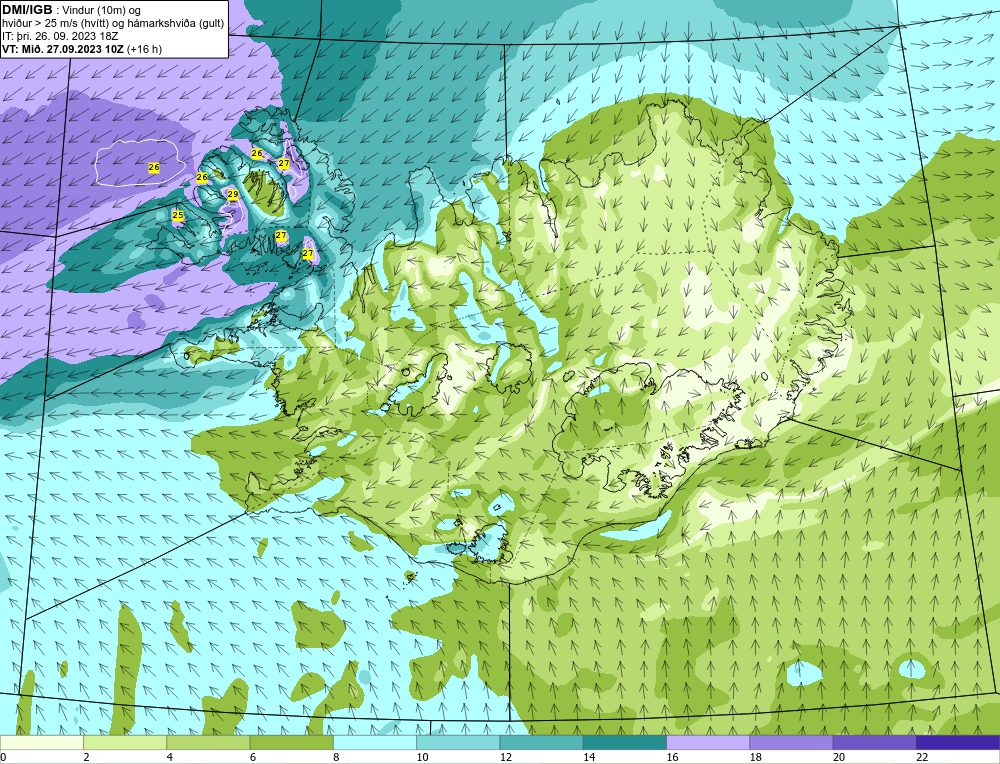Click the yellow gust label 25

click(x=178, y=216)
